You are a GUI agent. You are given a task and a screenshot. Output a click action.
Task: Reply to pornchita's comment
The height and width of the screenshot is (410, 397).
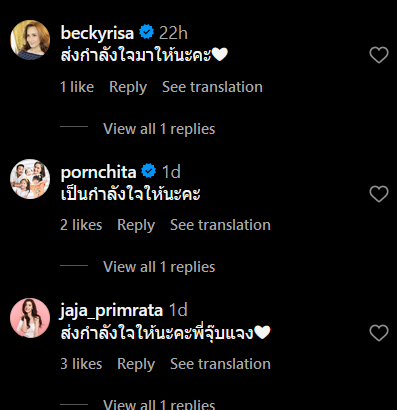point(136,225)
